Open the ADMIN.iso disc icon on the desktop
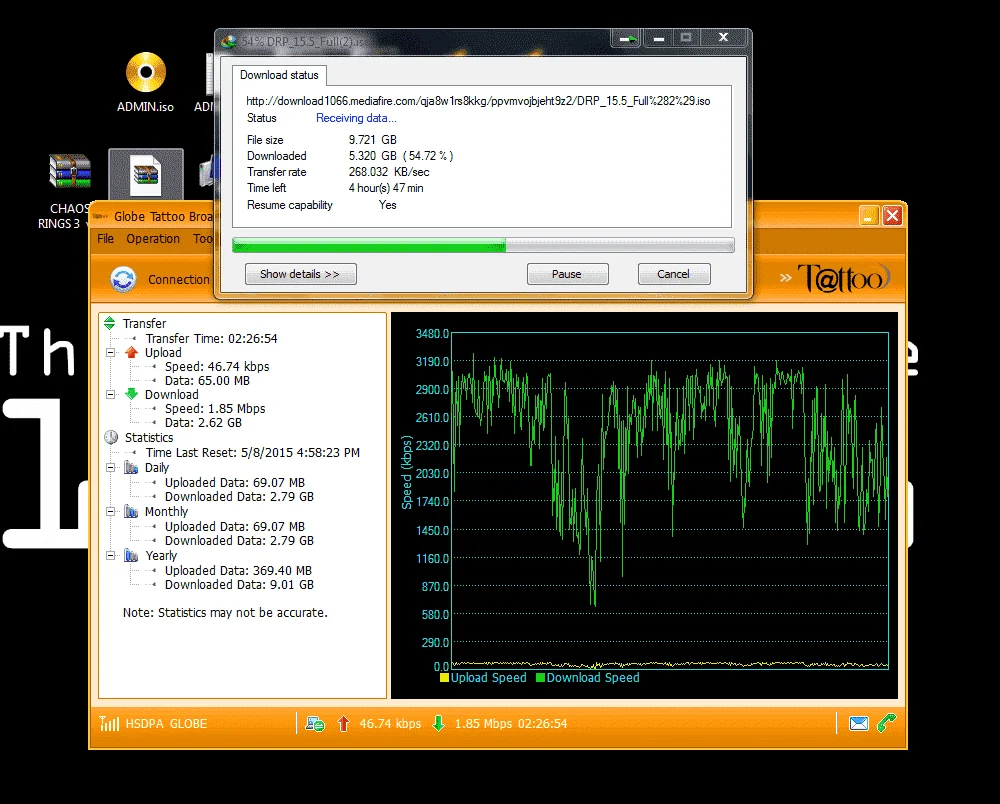Screen dimensions: 1000x804 coord(145,72)
